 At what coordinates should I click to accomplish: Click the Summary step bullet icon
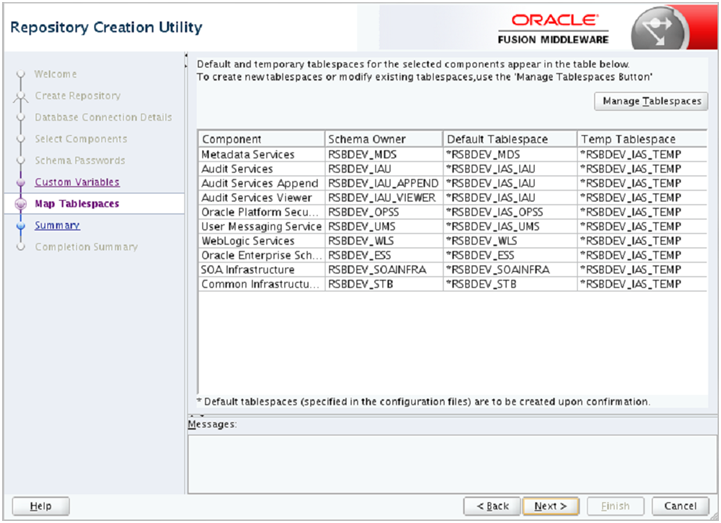click(x=21, y=226)
